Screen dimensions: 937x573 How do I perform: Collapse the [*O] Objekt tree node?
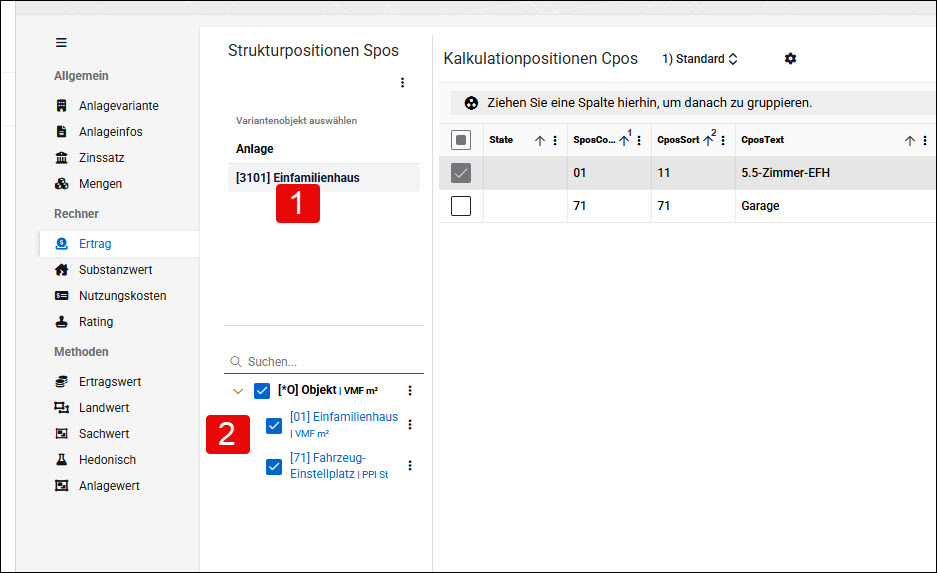(x=238, y=391)
